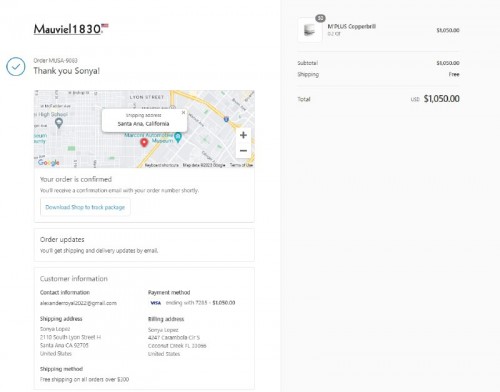Click the 'Order updates' heading
Viewport: 500px width, 392px height.
62,239
